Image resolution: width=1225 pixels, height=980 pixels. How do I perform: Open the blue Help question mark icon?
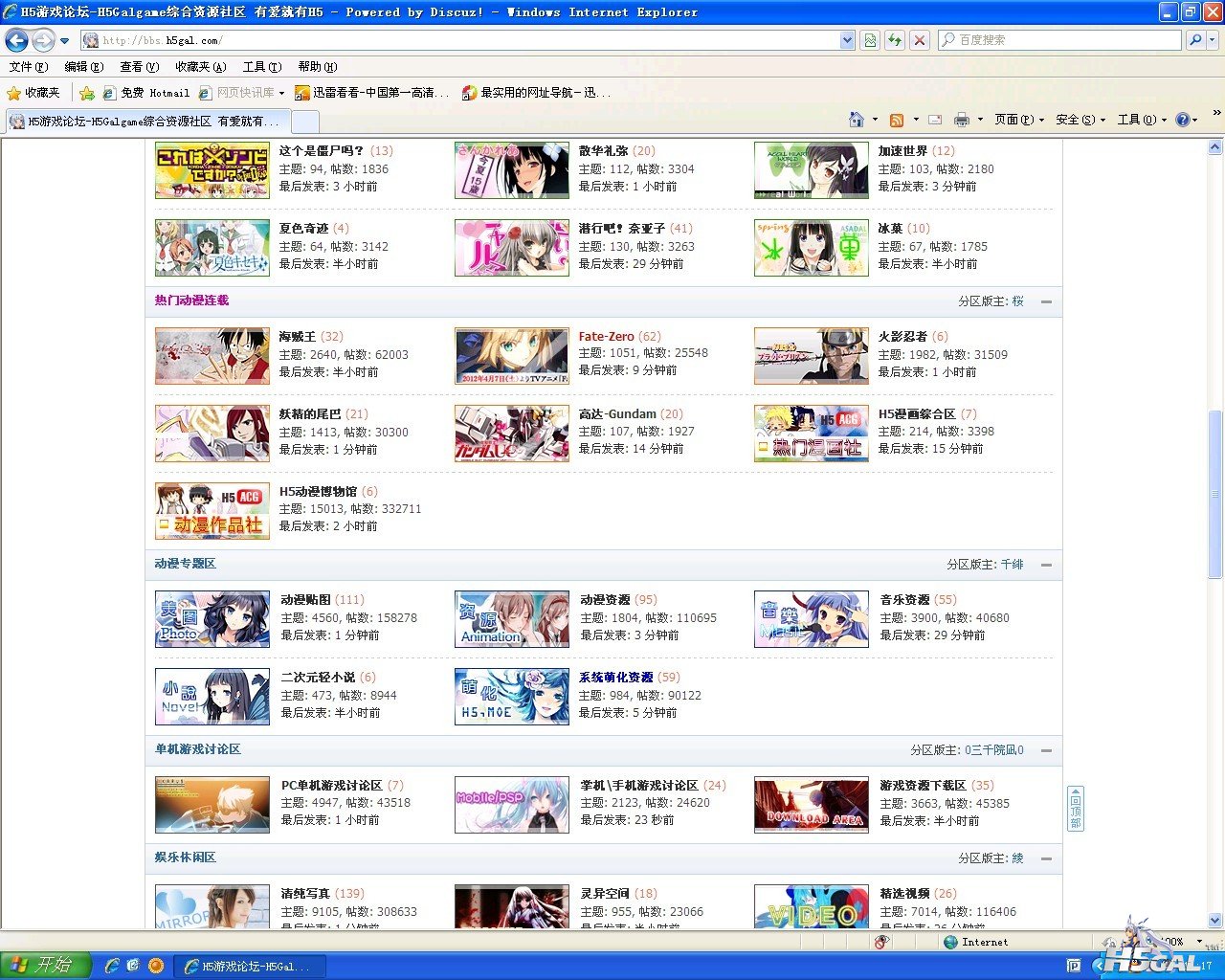1183,120
